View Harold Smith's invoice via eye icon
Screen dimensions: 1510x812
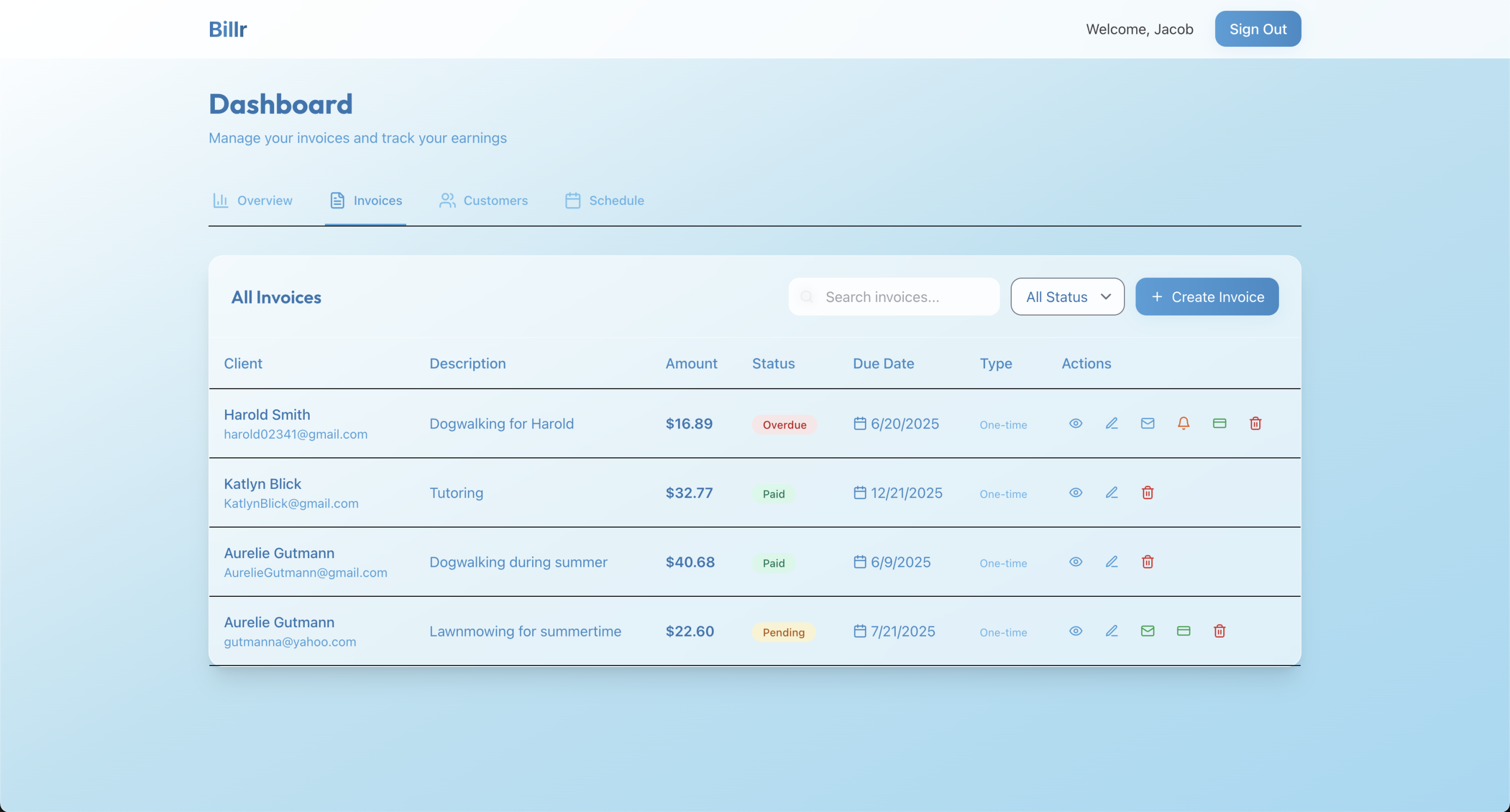[1075, 423]
